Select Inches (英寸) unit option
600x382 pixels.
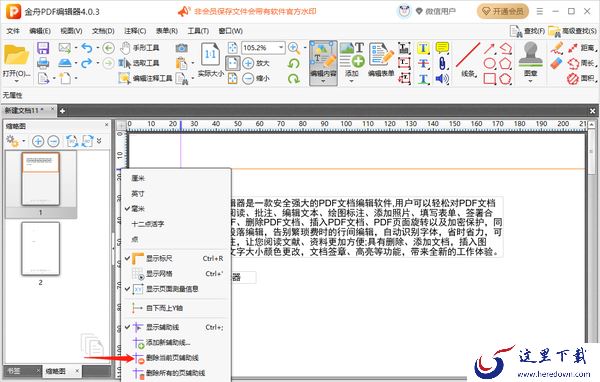tap(176, 193)
